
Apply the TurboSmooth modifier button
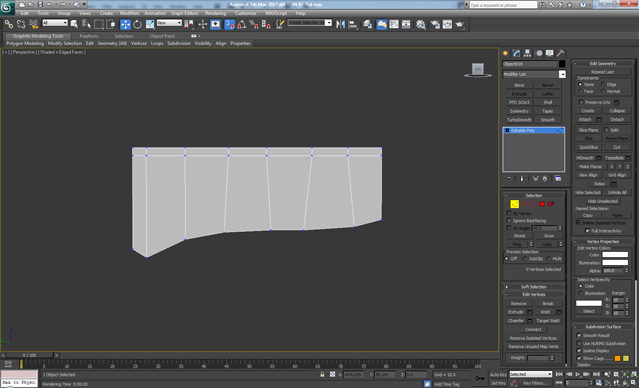point(519,120)
